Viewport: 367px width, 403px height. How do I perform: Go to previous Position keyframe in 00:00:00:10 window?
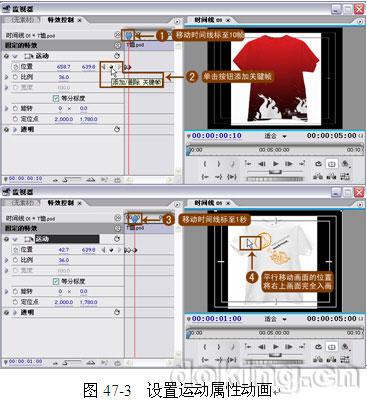pyautogui.click(x=104, y=67)
